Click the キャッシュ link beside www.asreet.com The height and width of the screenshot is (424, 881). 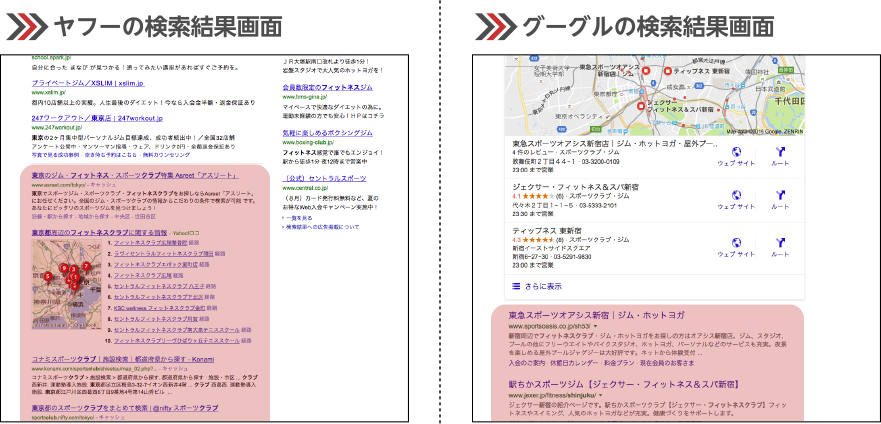(105, 184)
